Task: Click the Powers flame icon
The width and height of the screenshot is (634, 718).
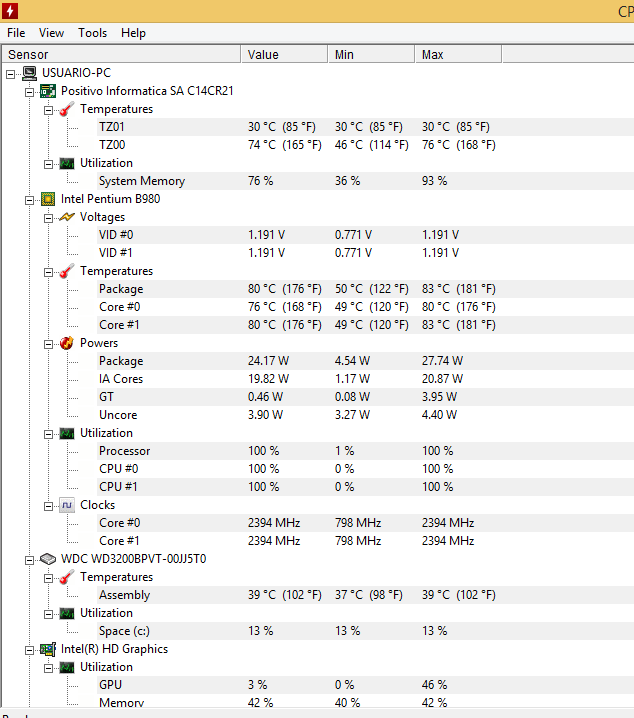Action: coord(67,343)
